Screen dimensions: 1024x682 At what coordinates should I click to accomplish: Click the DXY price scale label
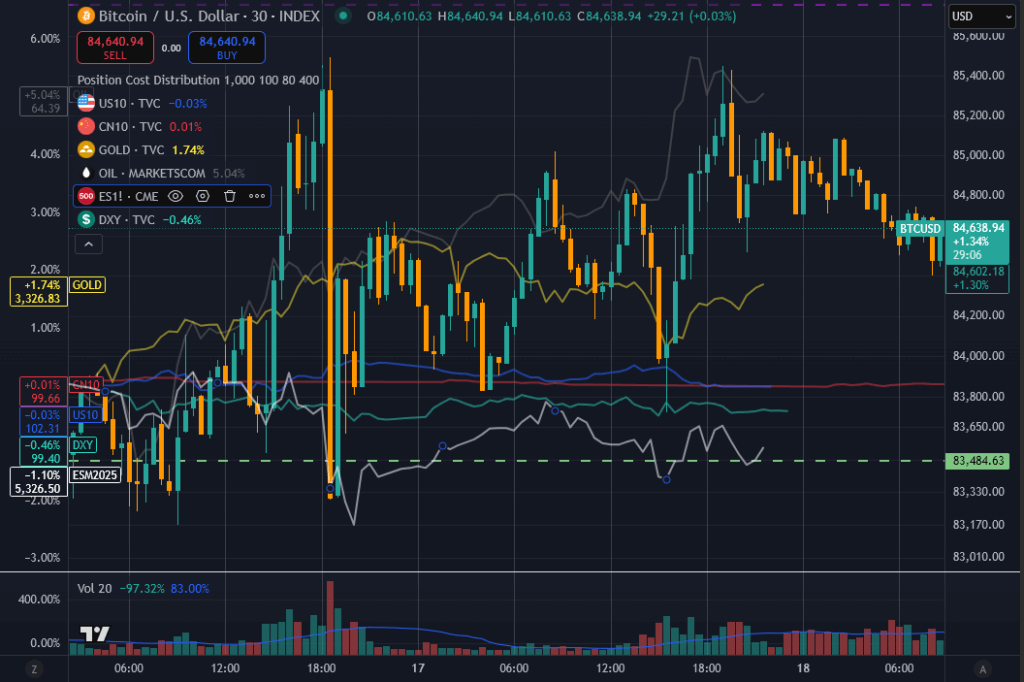coord(83,445)
